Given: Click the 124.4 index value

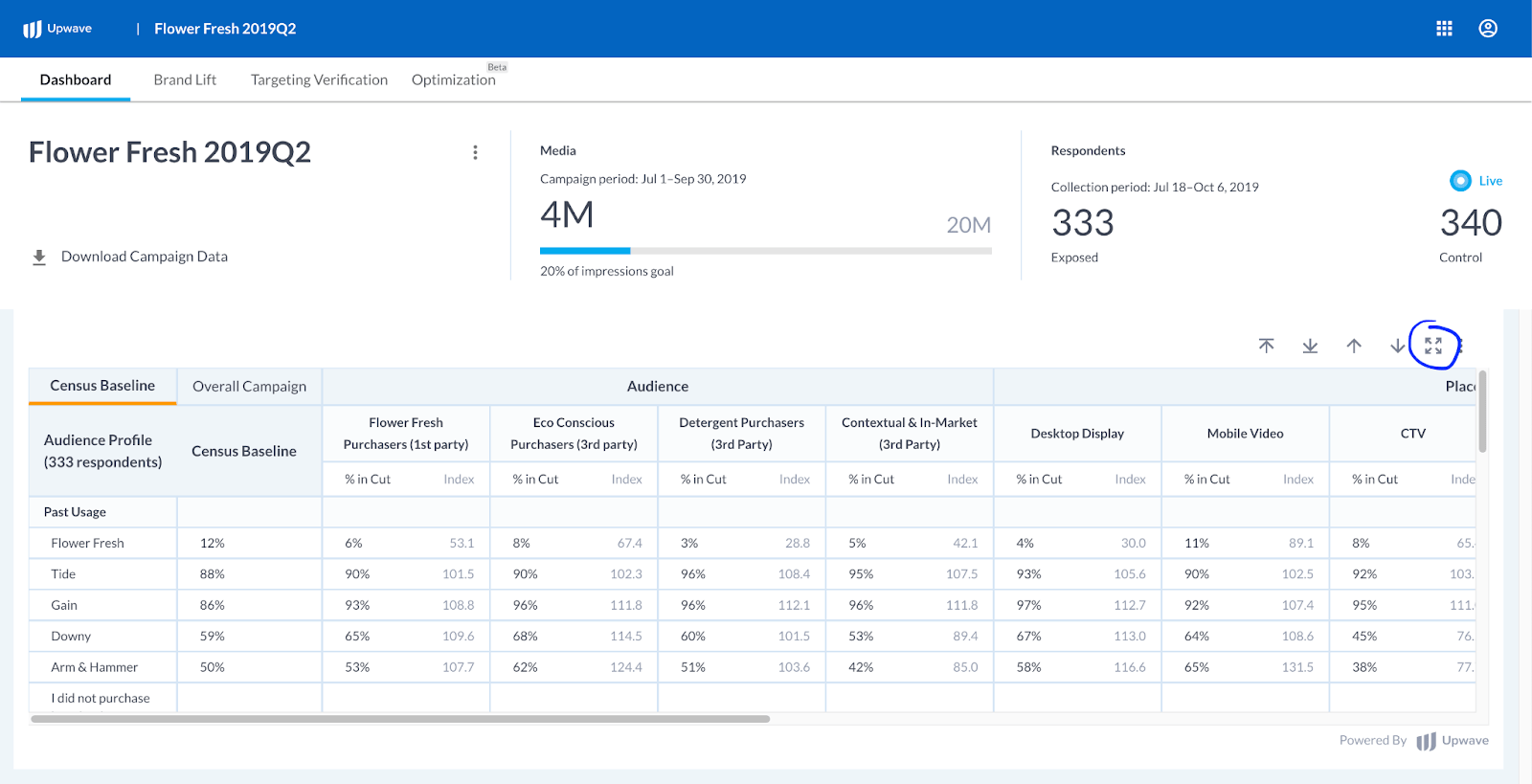Looking at the screenshot, I should click(x=626, y=667).
